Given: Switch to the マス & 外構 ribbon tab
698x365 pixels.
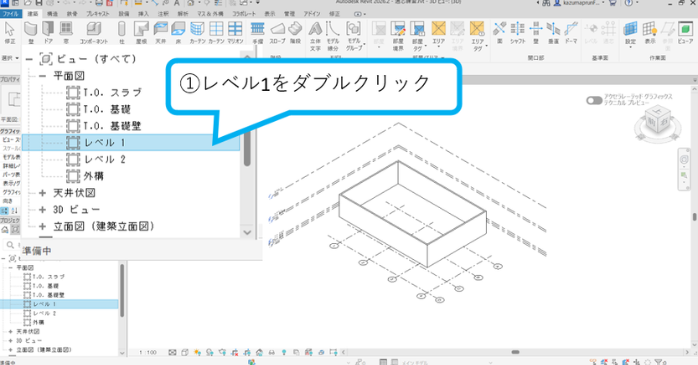Looking at the screenshot, I should [210, 14].
